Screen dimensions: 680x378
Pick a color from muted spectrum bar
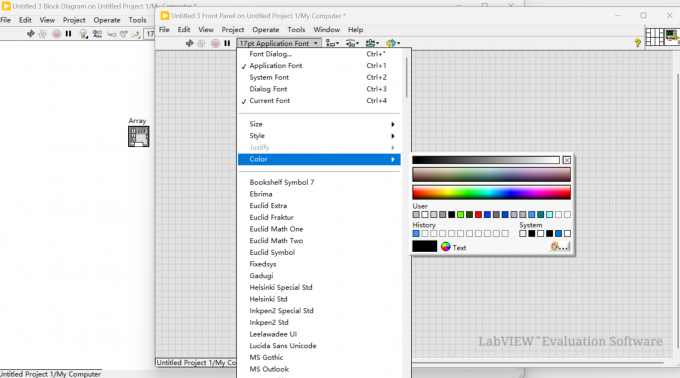[491, 174]
